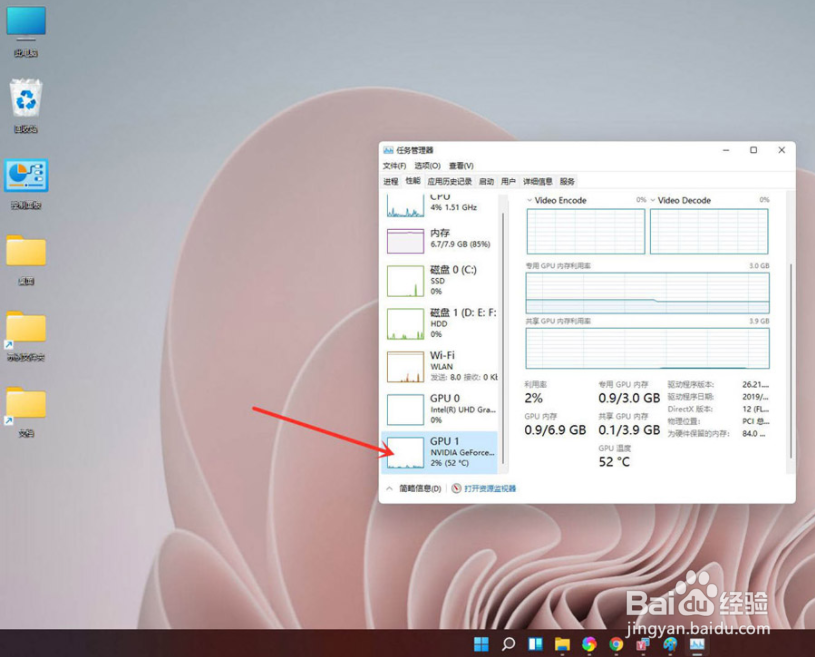
Task: Open This PC desktop icon
Action: click(x=26, y=32)
